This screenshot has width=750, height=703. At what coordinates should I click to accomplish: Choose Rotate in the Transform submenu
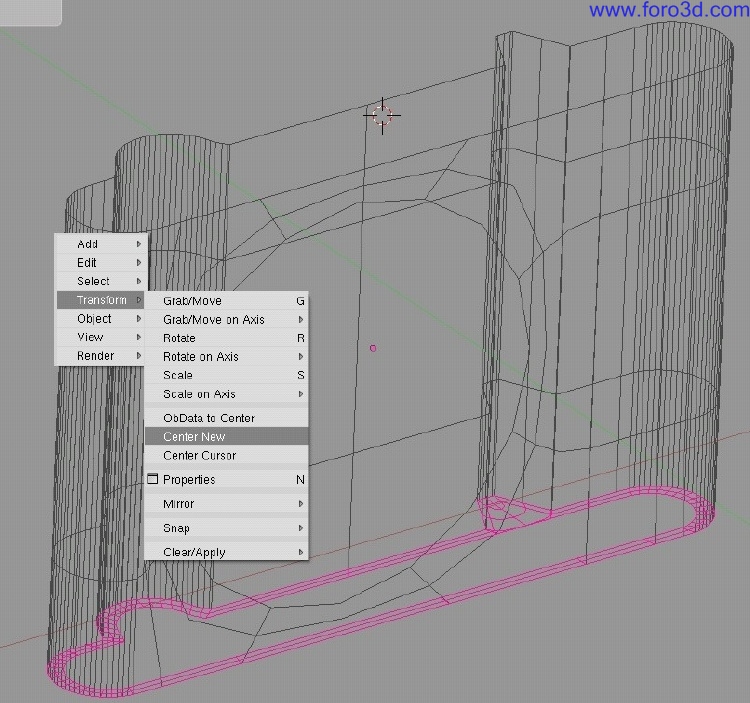click(227, 338)
